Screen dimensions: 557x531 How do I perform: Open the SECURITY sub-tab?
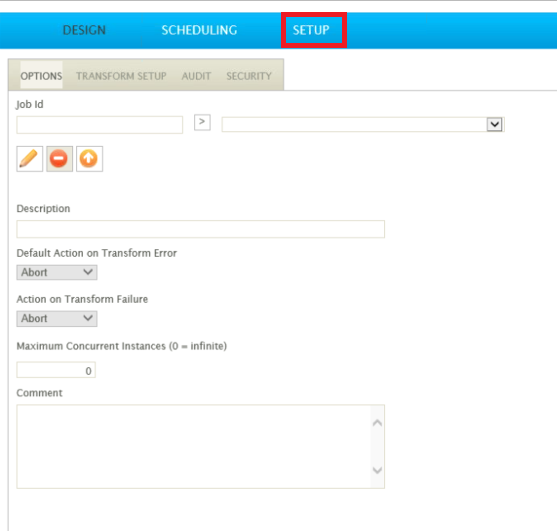[249, 76]
